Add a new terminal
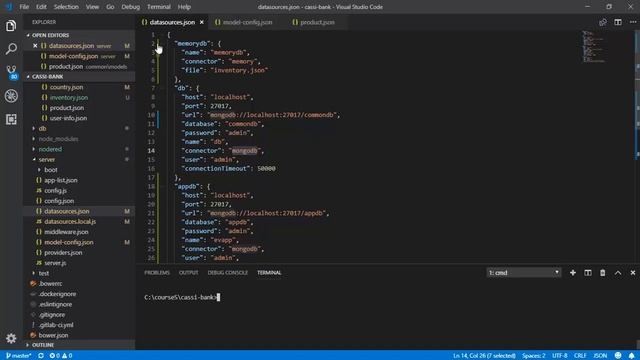 (x=573, y=273)
